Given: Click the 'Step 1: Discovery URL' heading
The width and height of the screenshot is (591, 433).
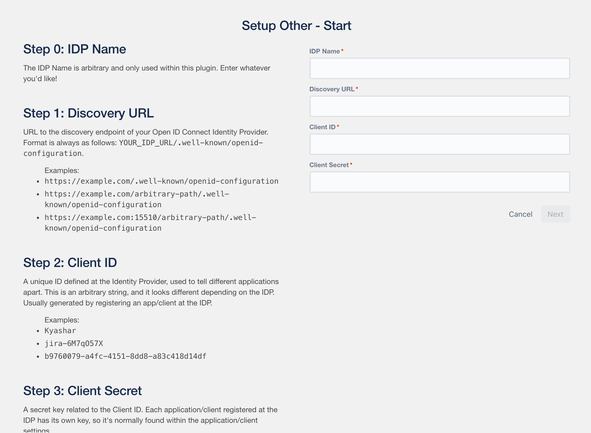Looking at the screenshot, I should coord(89,113).
